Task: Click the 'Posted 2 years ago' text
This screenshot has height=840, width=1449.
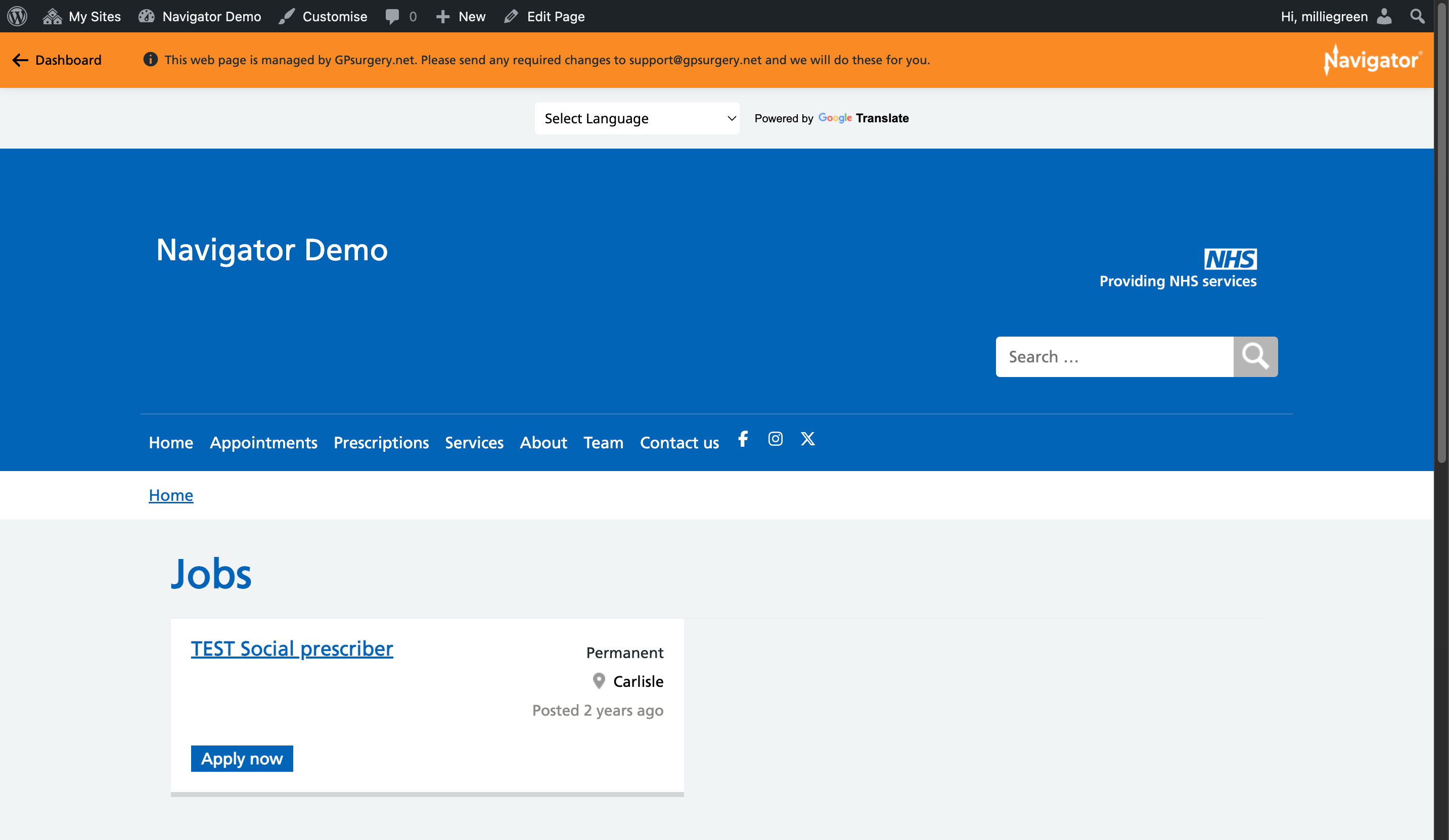Action: click(598, 710)
